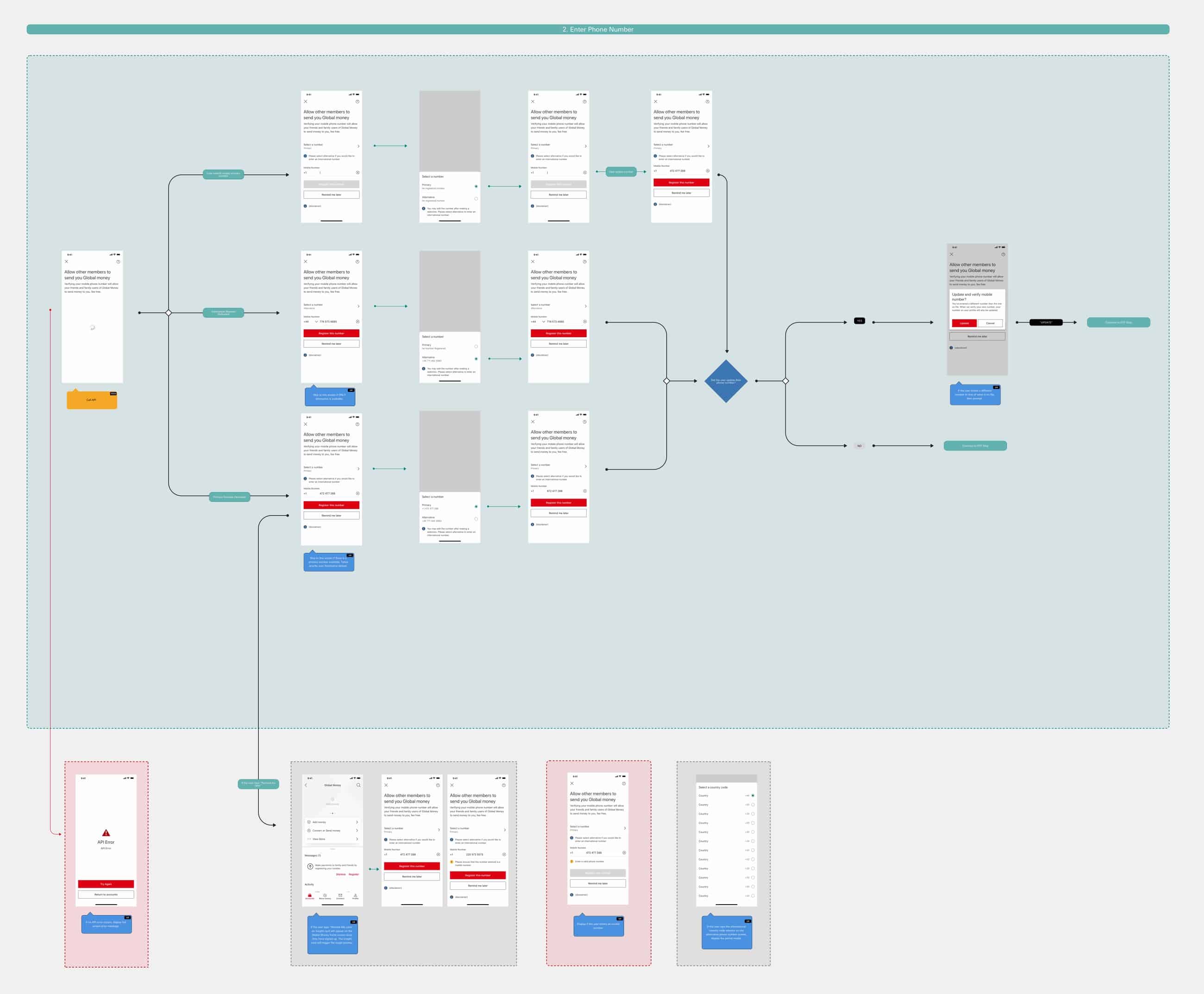Click the help icon on the greyed update-dialog screen

tap(1003, 254)
